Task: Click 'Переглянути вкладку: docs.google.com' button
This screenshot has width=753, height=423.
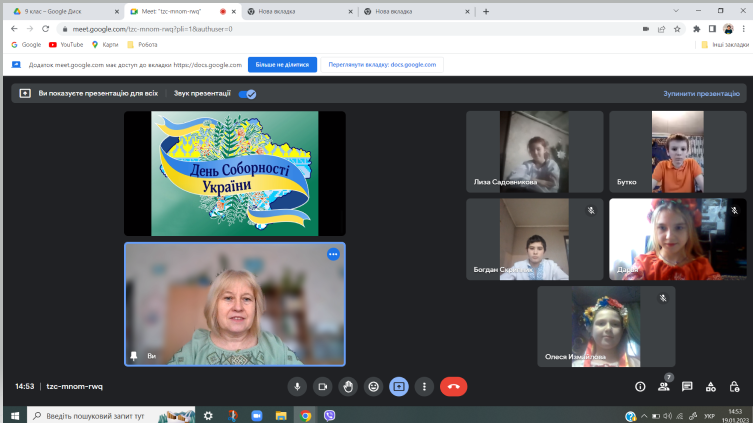Action: (x=381, y=65)
